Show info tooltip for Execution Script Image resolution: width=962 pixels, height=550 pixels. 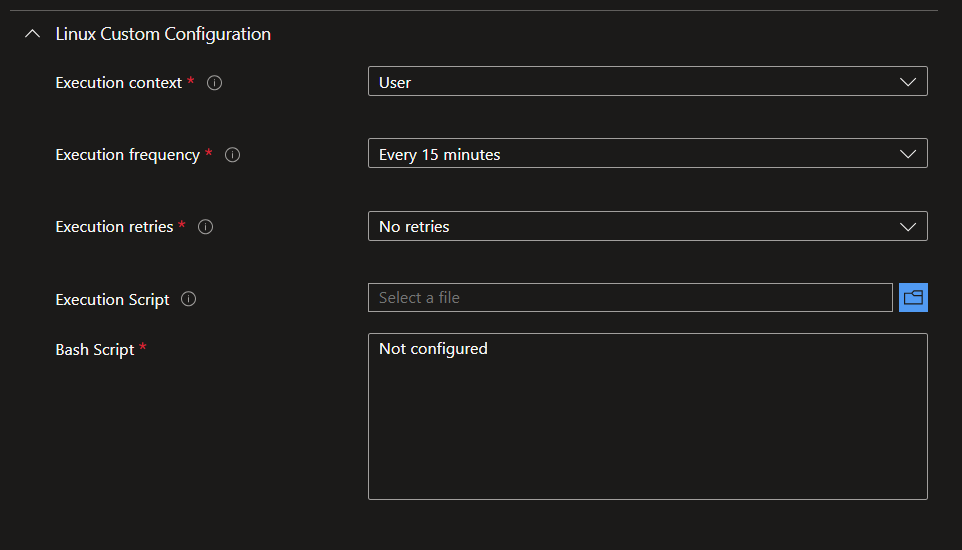(188, 299)
